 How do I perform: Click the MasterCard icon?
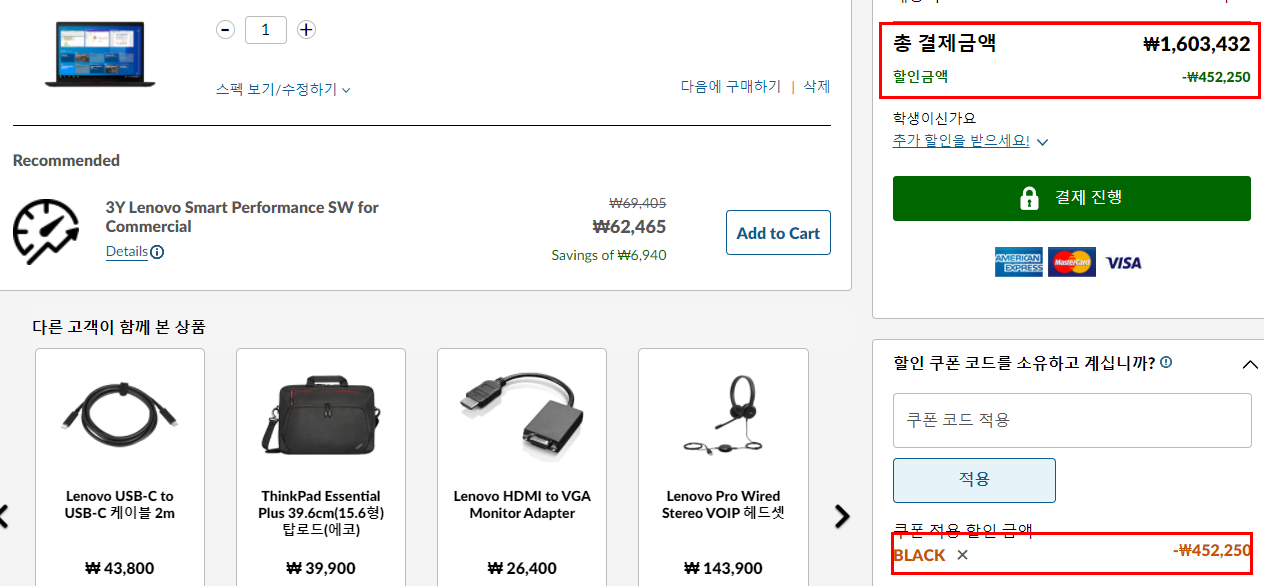pyautogui.click(x=1072, y=262)
